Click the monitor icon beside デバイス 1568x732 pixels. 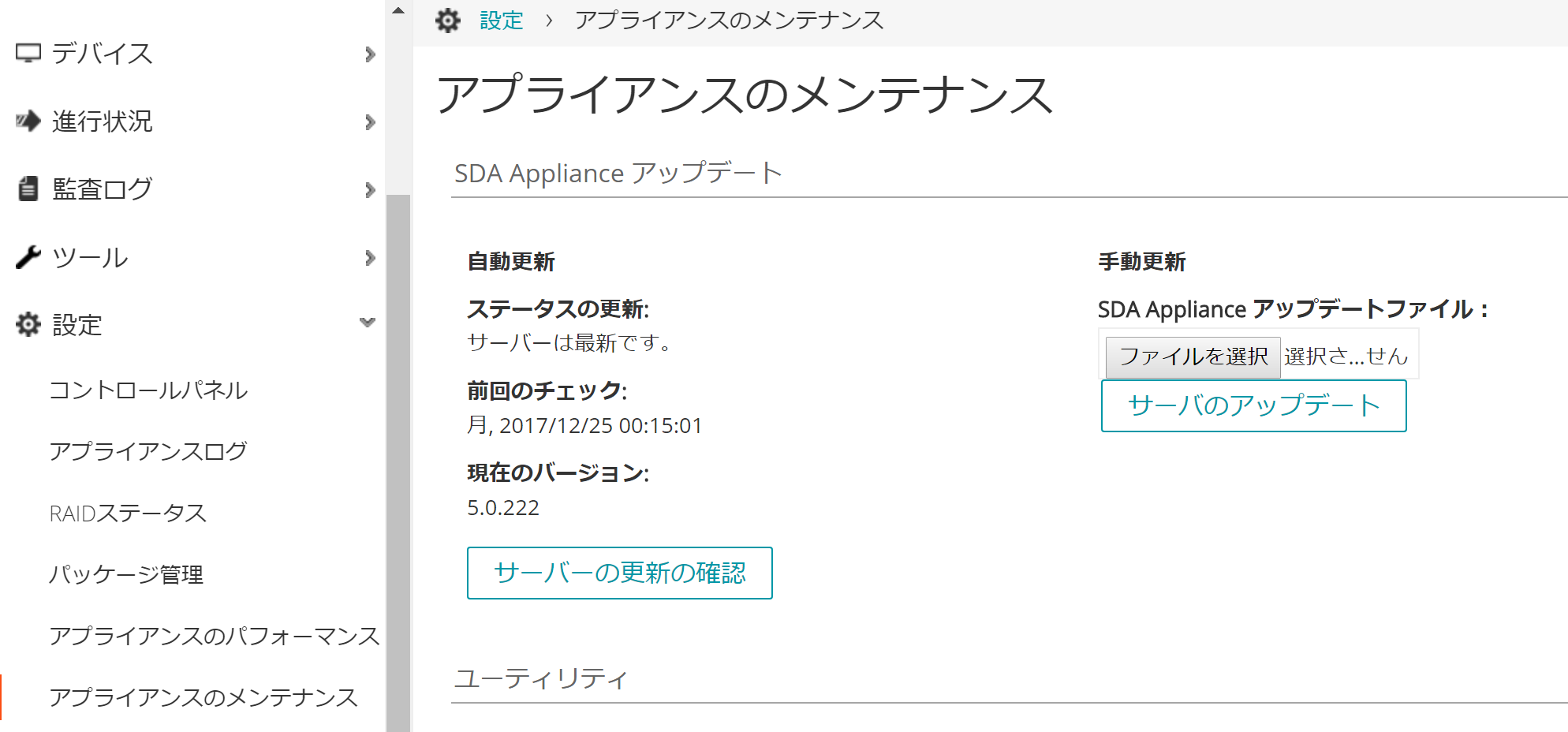tap(28, 53)
